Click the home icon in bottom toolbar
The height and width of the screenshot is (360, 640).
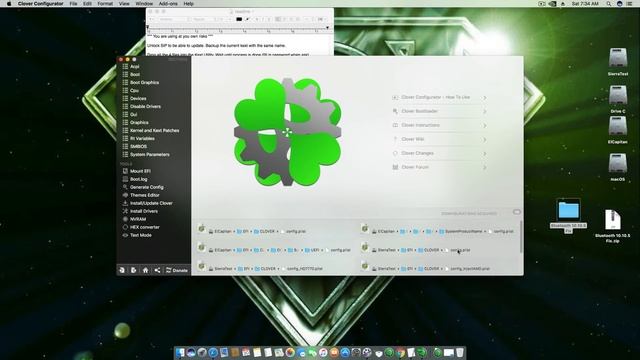[145, 270]
